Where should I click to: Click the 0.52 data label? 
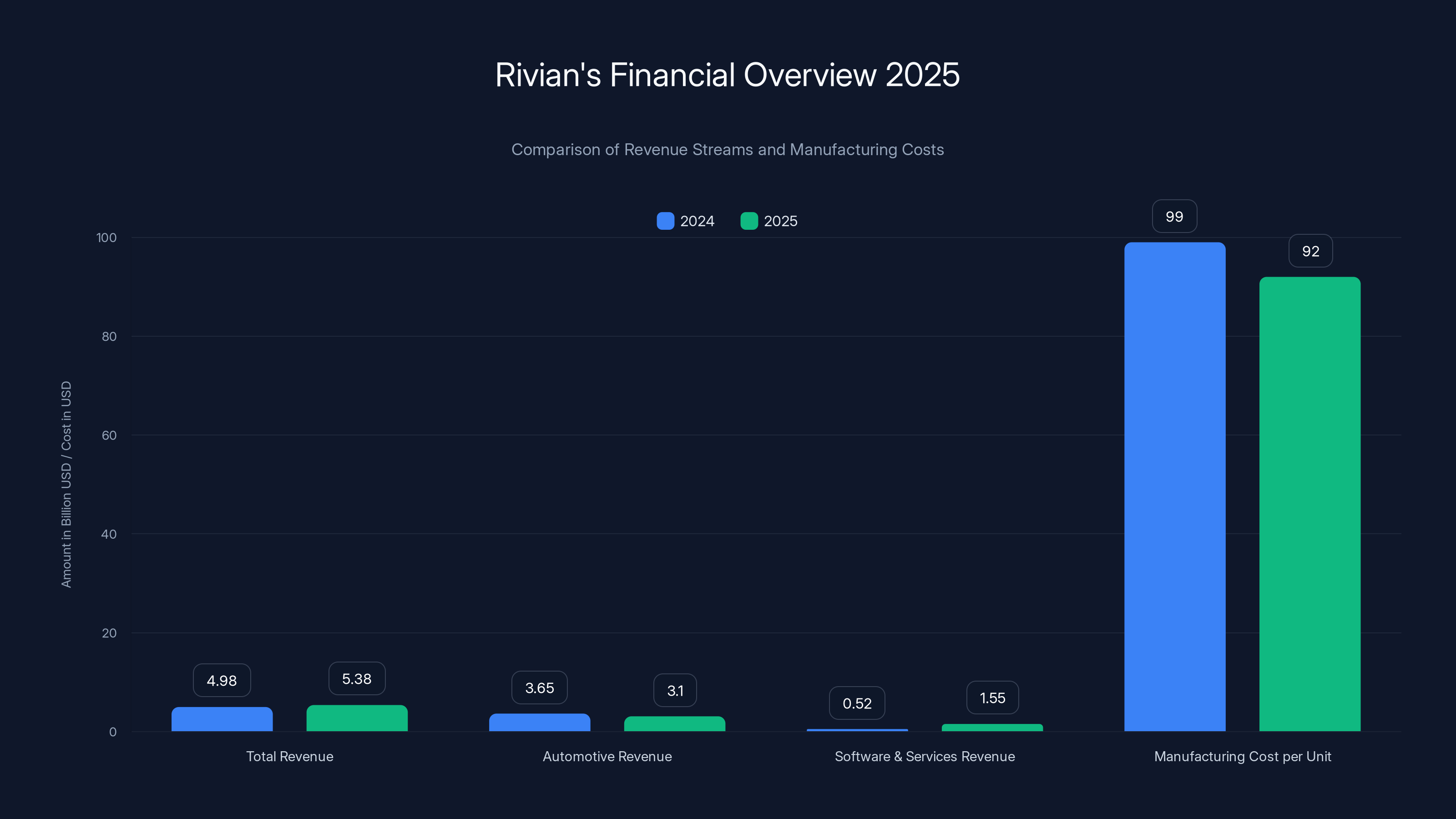857,703
